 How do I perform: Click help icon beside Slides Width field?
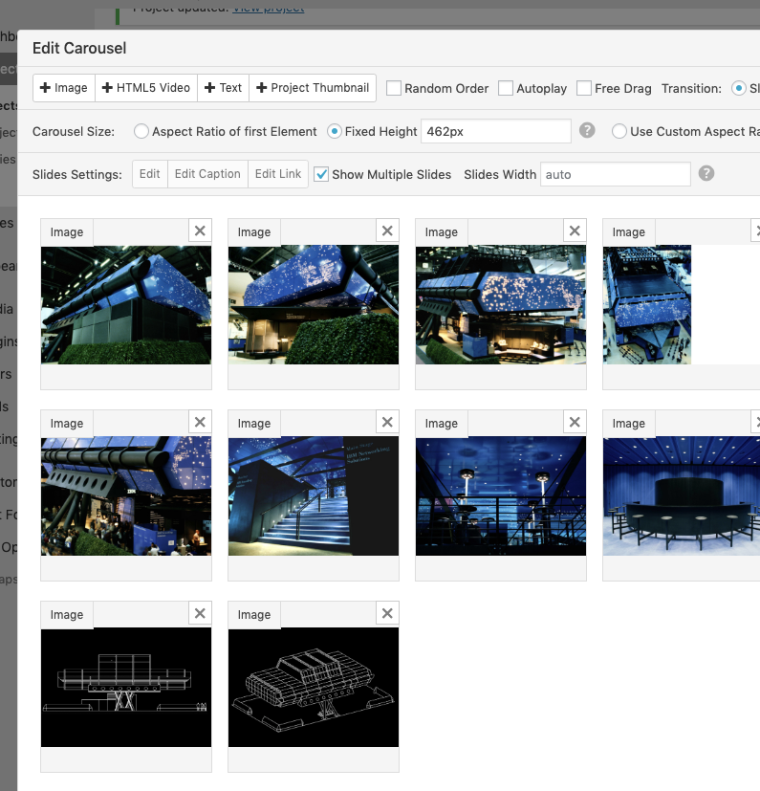[x=706, y=174]
